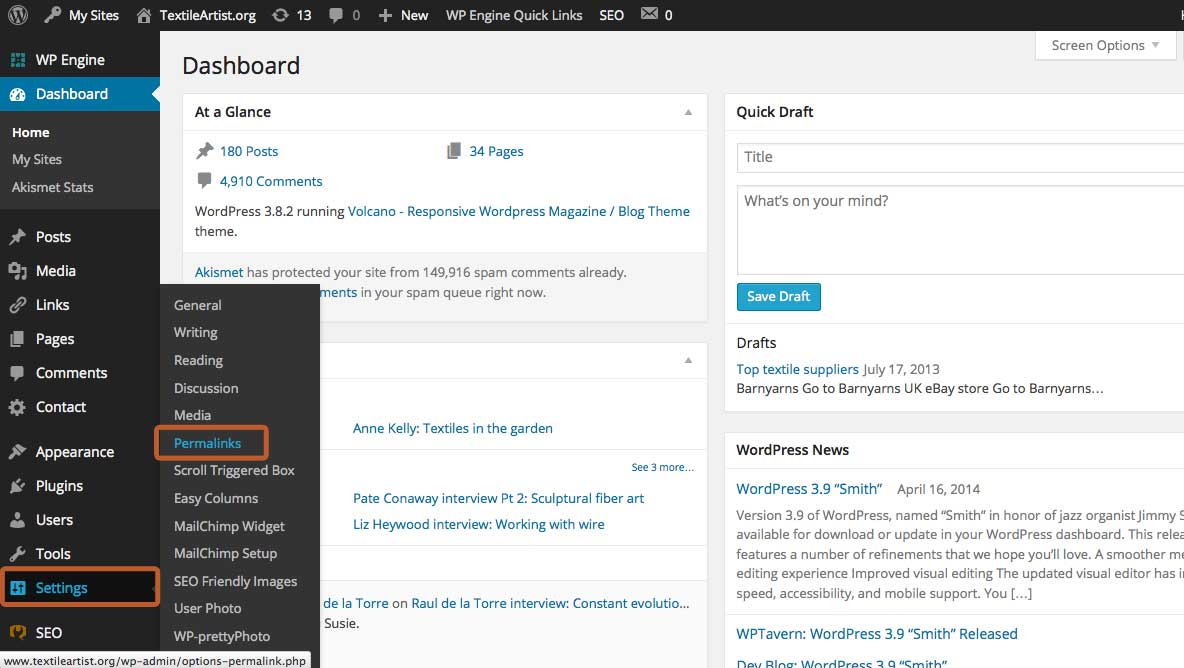Click the Contact gear icon in sidebar
Viewport: 1184px width, 668px height.
click(17, 407)
